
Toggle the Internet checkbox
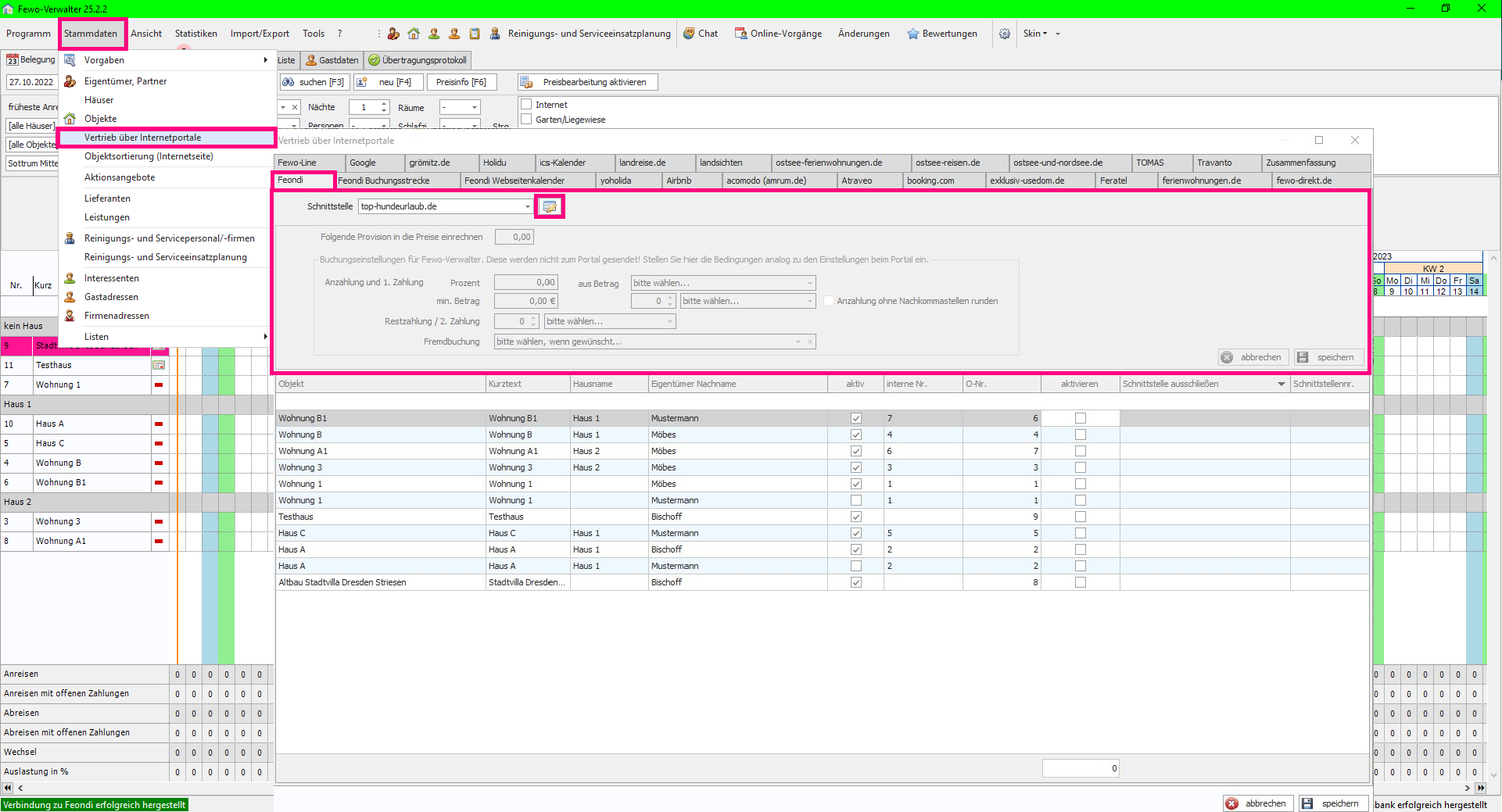coord(526,105)
